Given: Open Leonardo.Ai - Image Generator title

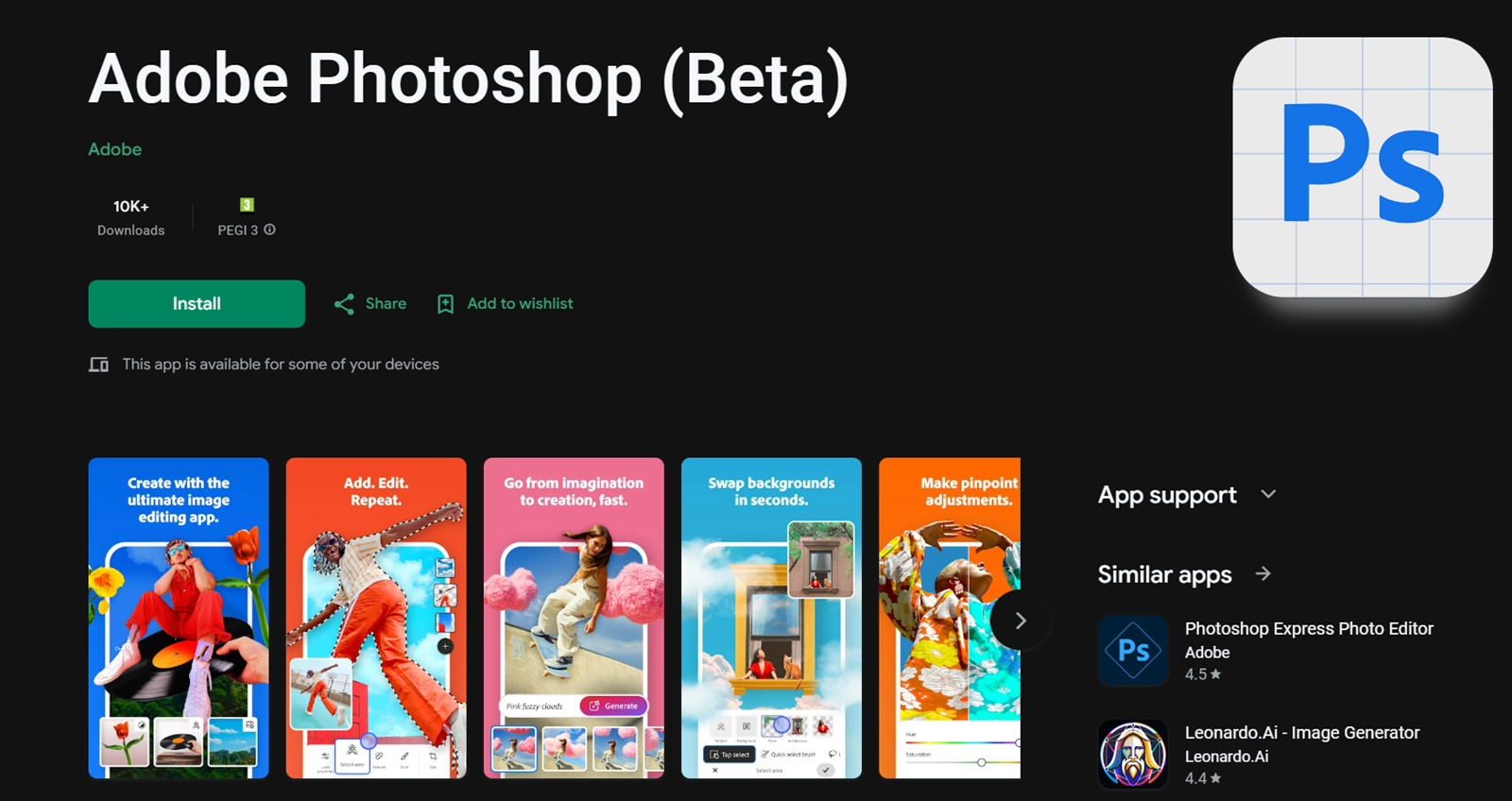Looking at the screenshot, I should (x=1302, y=732).
